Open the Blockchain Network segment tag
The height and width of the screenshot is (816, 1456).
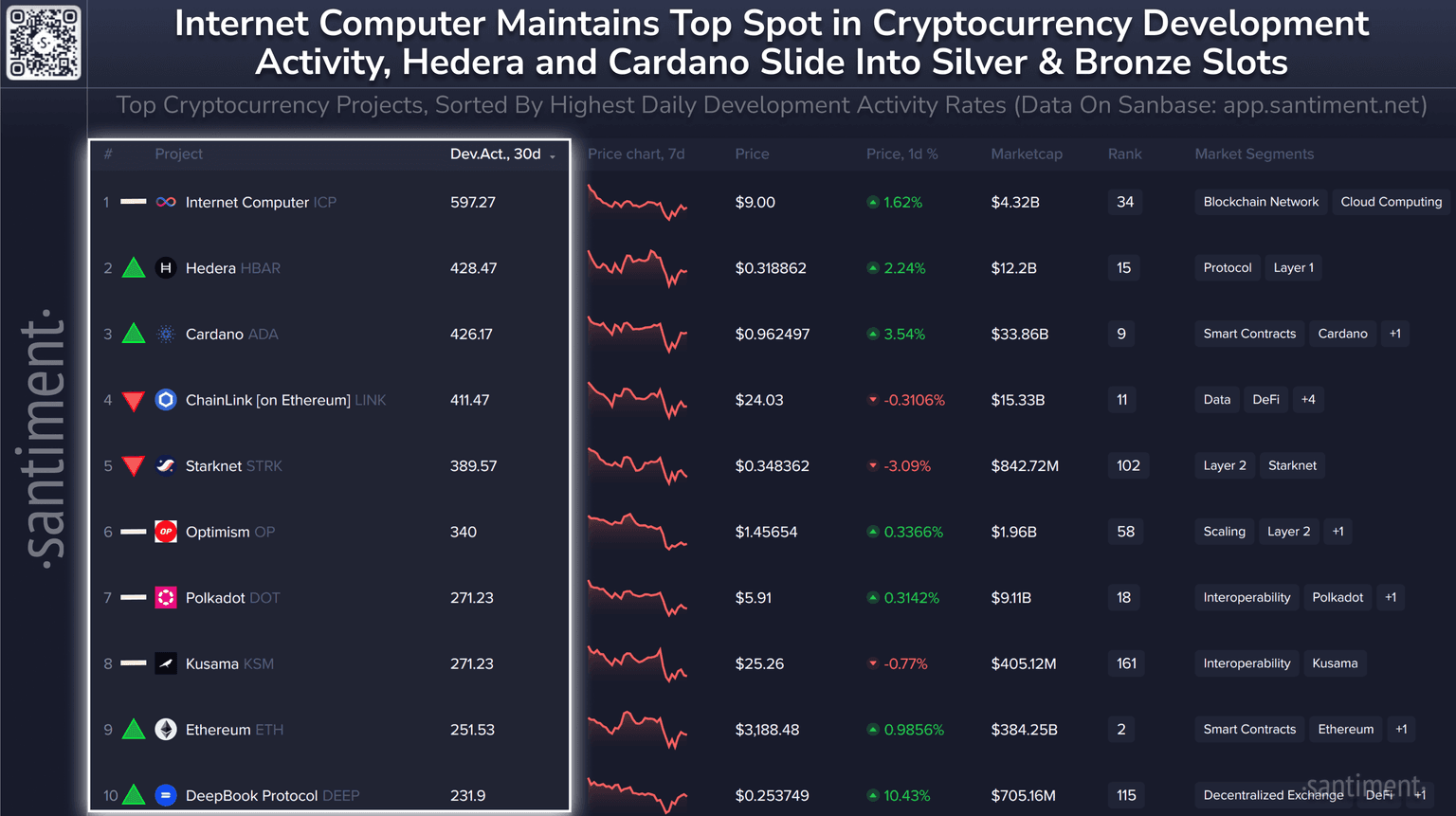point(1260,202)
